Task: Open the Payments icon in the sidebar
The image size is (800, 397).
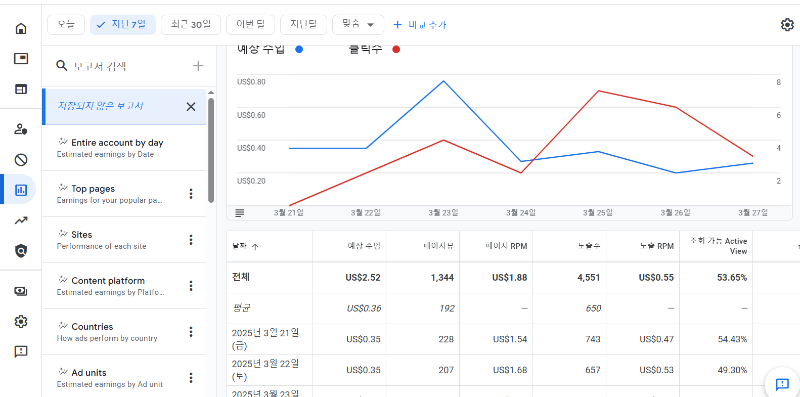Action: pos(21,291)
